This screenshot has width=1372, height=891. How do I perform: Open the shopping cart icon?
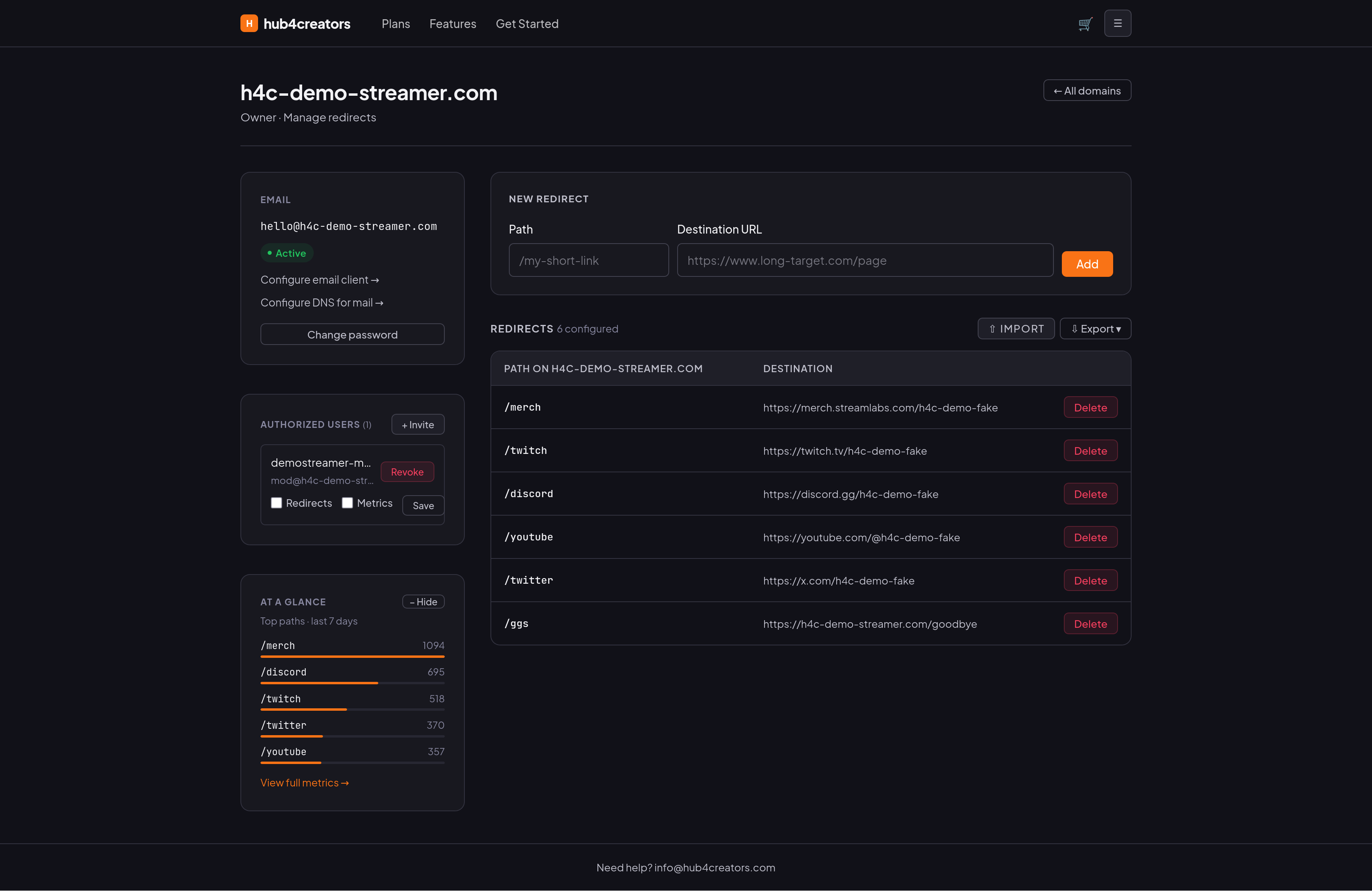click(1085, 24)
